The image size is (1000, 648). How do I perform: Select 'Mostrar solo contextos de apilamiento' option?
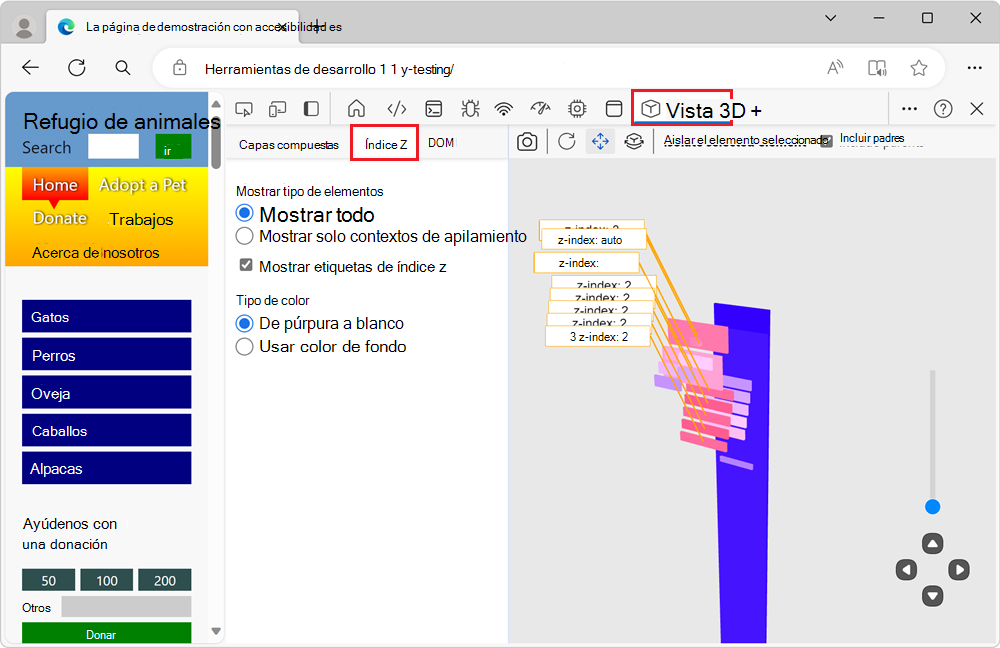(x=245, y=237)
